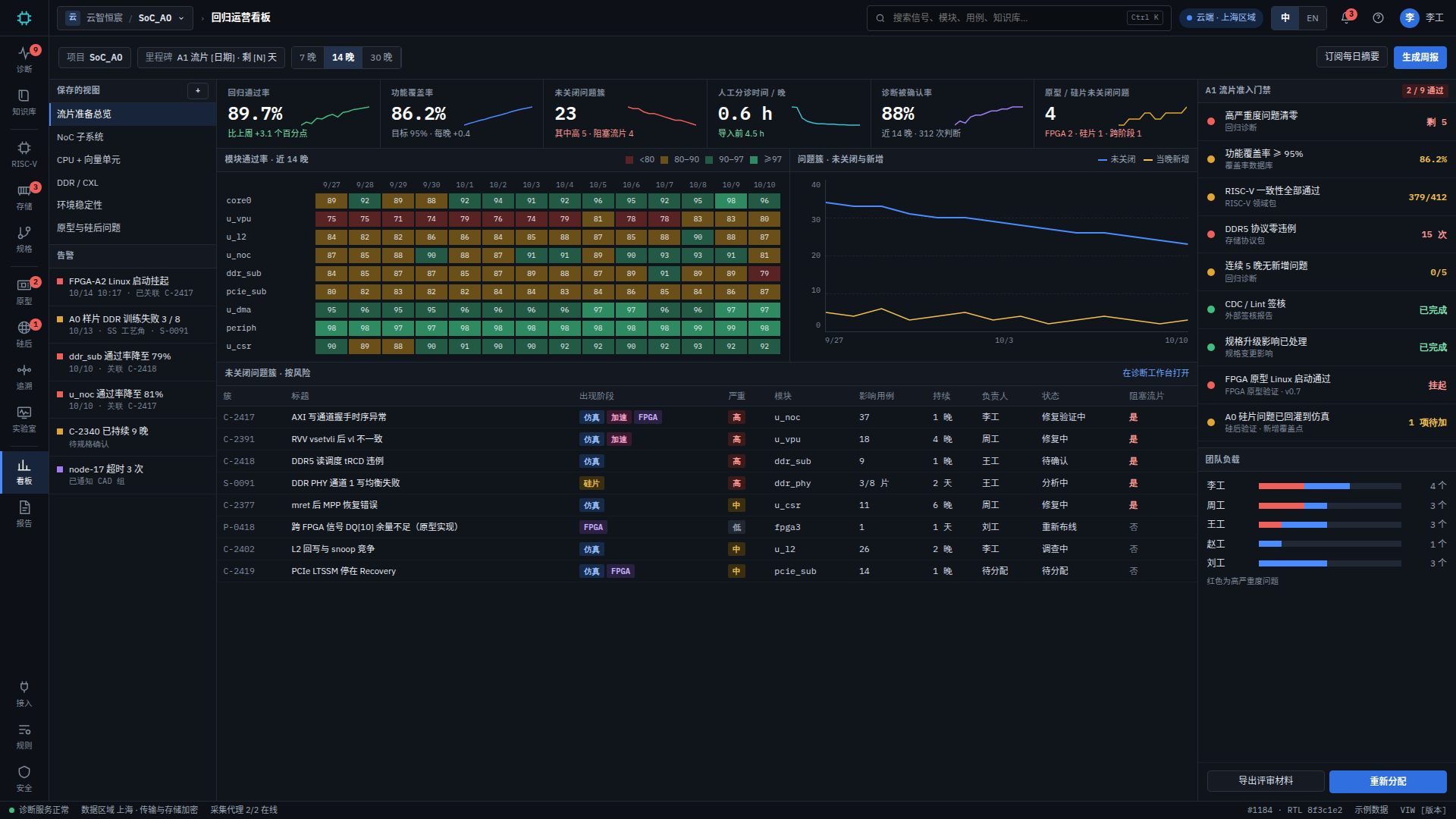Click 重新分配 button
1456x819 pixels.
pos(1388,781)
